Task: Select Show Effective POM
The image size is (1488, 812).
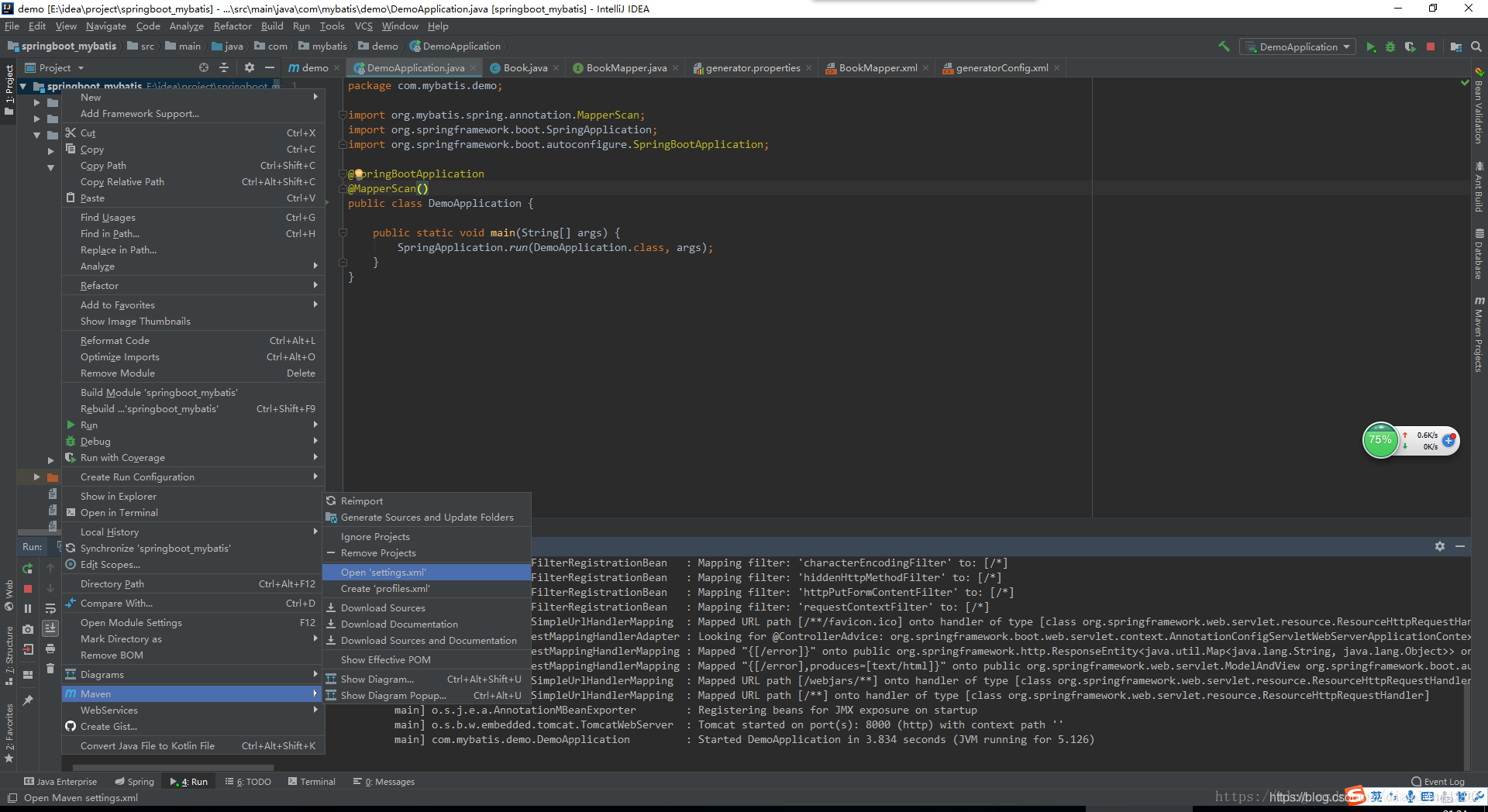Action: pyautogui.click(x=427, y=660)
